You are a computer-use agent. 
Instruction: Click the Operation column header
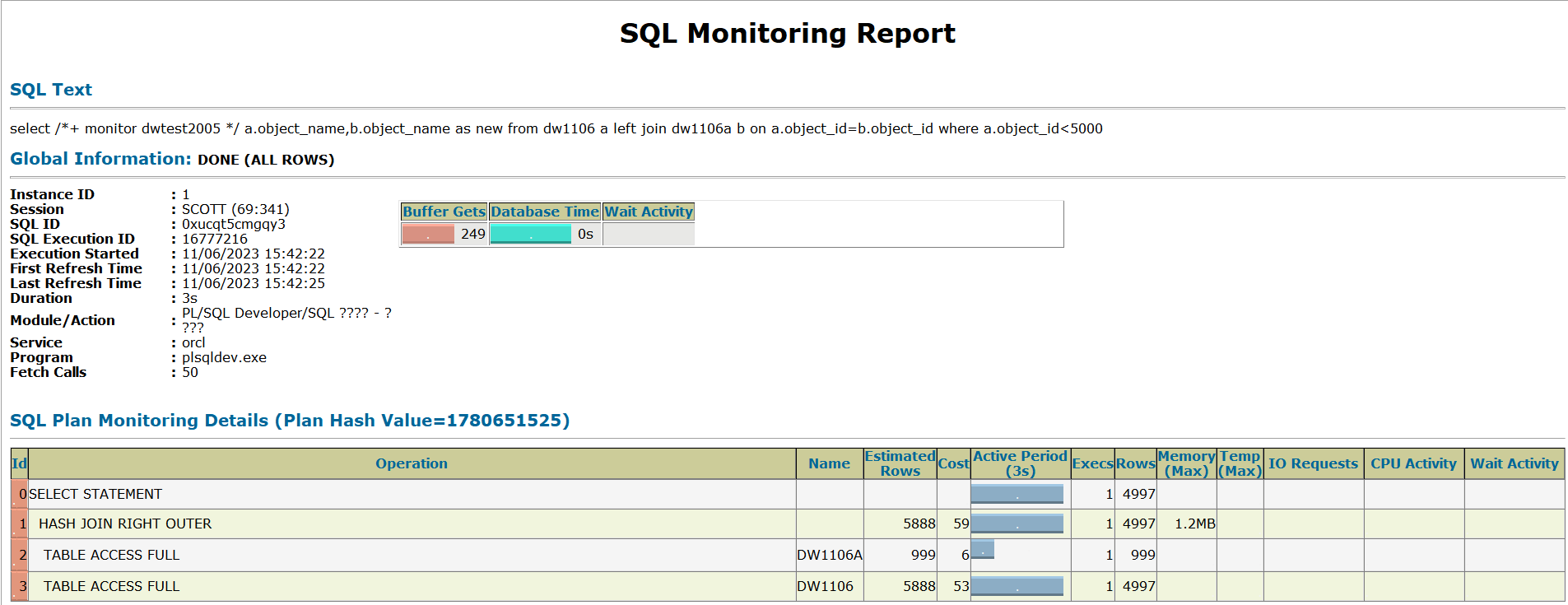coord(412,463)
